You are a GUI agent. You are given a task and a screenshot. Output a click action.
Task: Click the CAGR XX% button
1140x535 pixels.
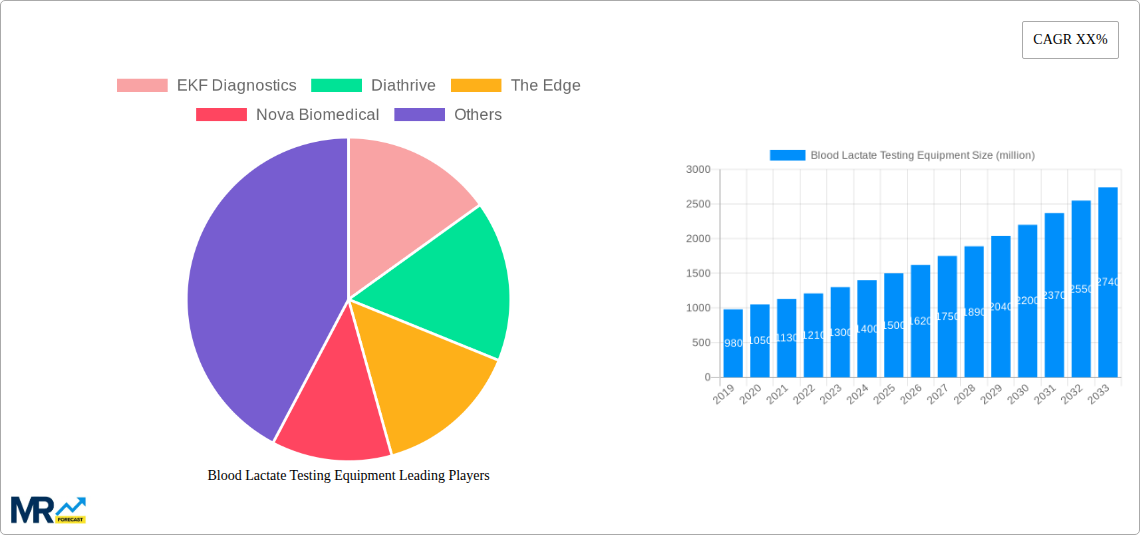coord(1070,40)
